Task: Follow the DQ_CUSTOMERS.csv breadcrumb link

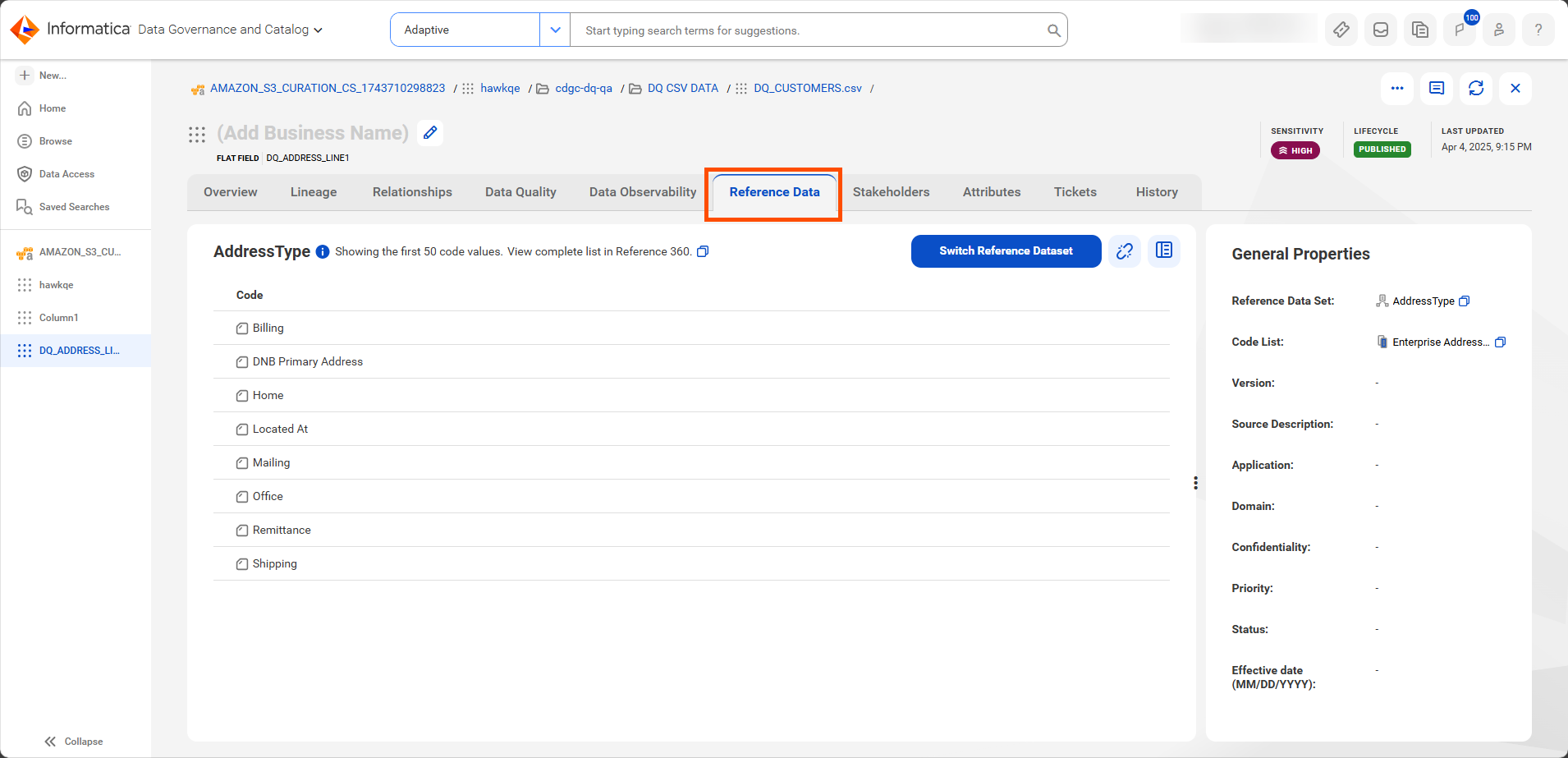Action: point(808,88)
